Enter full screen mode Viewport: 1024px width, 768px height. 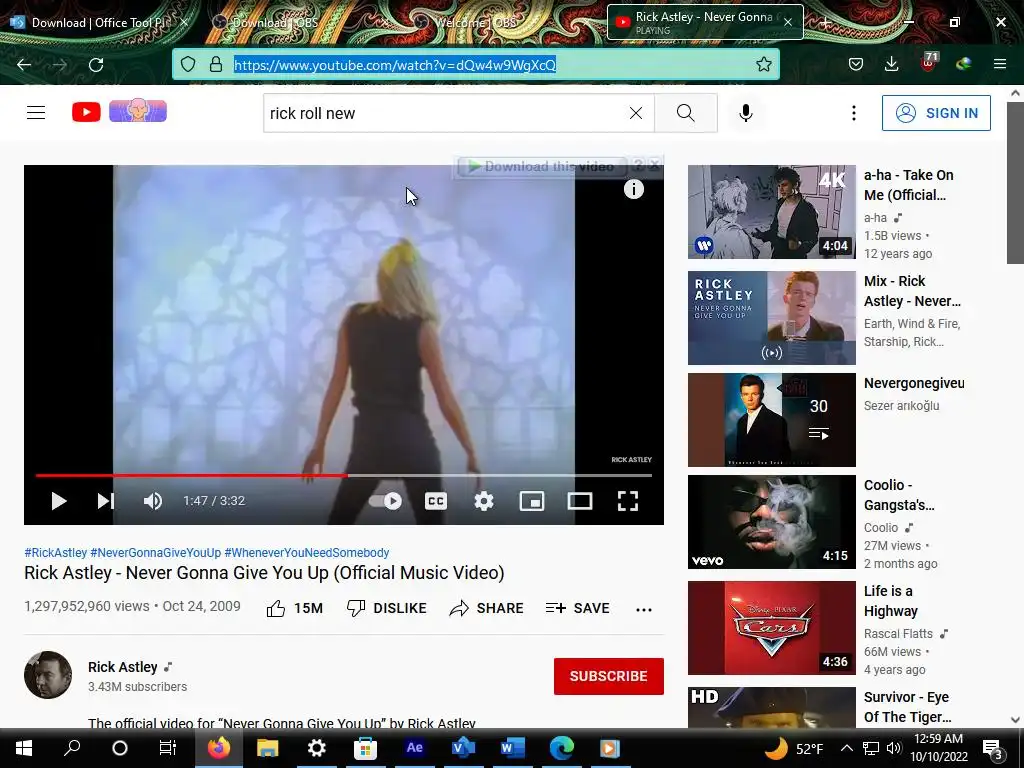point(628,501)
